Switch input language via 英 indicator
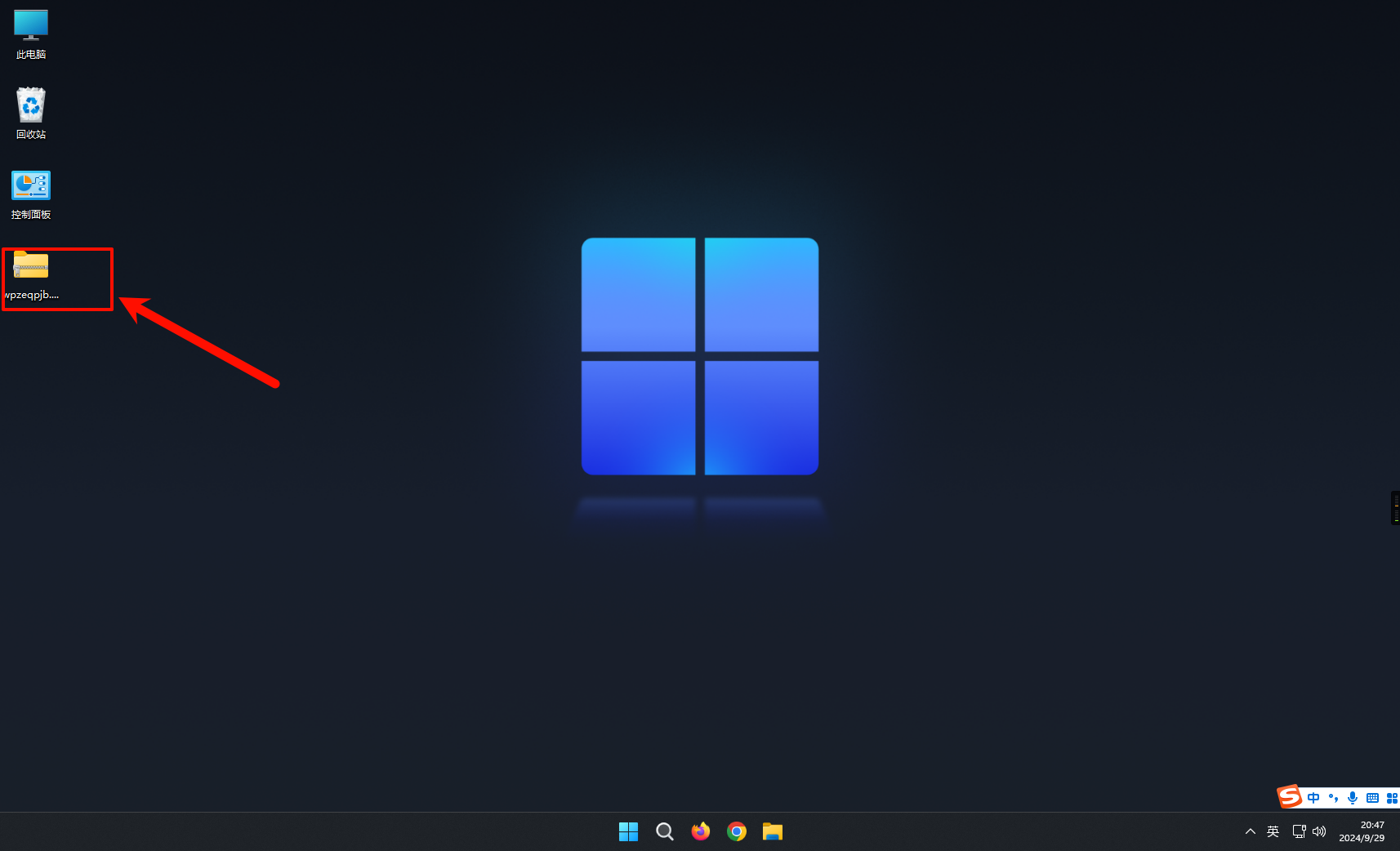This screenshot has height=851, width=1400. pyautogui.click(x=1273, y=831)
